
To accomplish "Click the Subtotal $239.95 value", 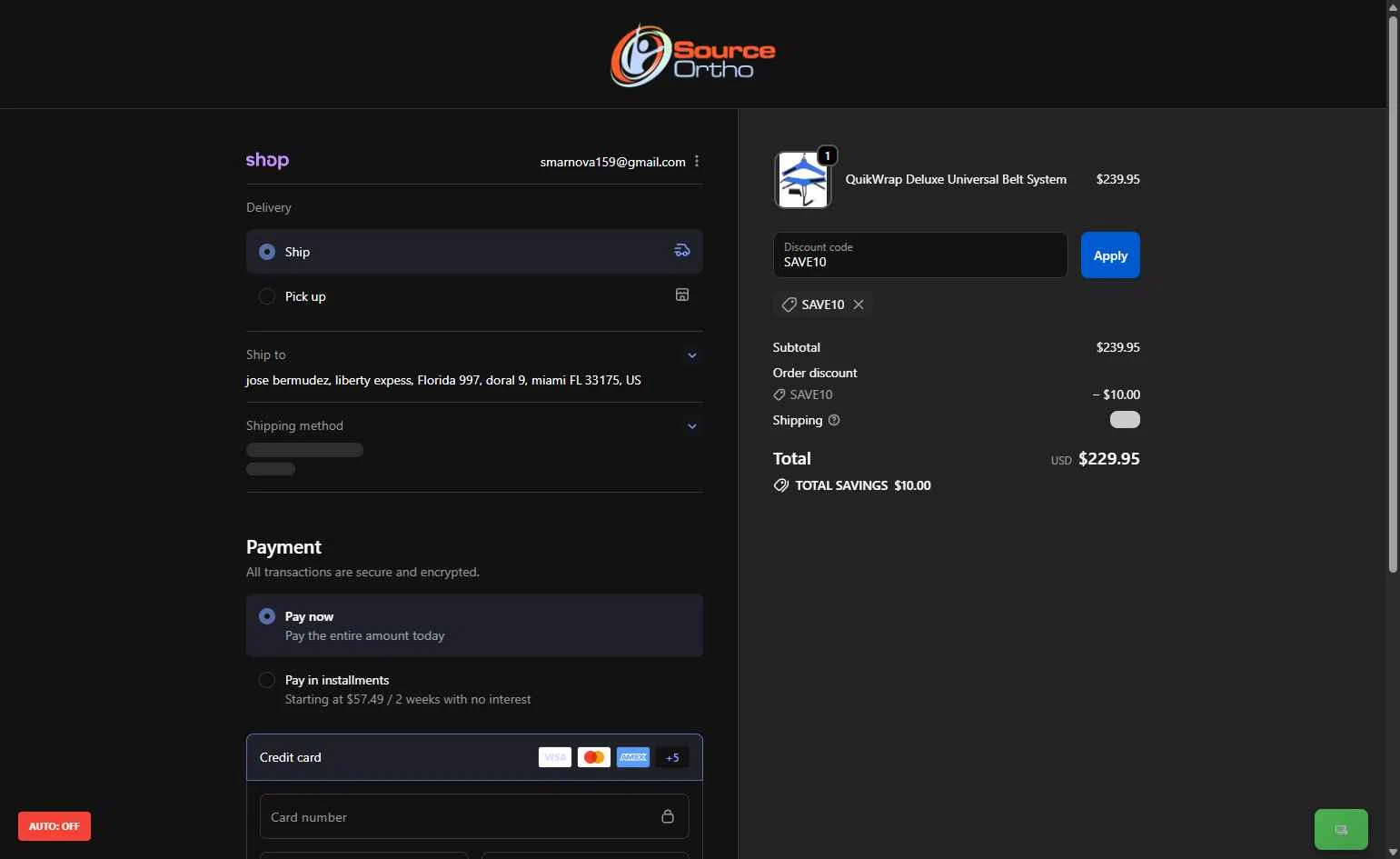I will coord(1117,347).
